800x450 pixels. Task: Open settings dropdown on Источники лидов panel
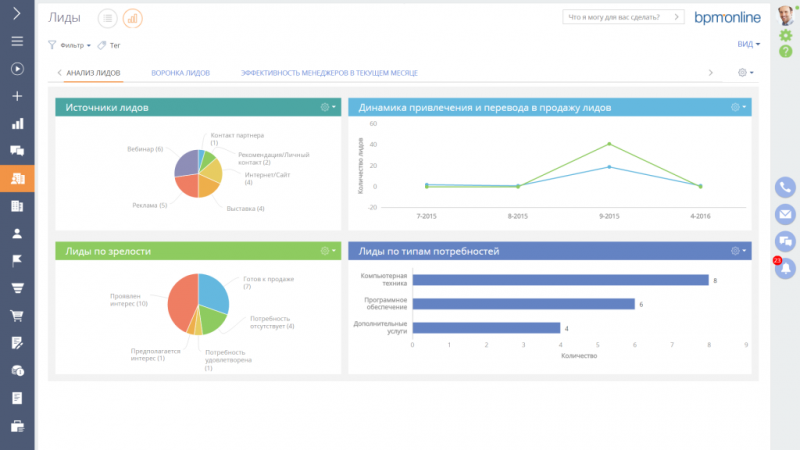click(328, 107)
